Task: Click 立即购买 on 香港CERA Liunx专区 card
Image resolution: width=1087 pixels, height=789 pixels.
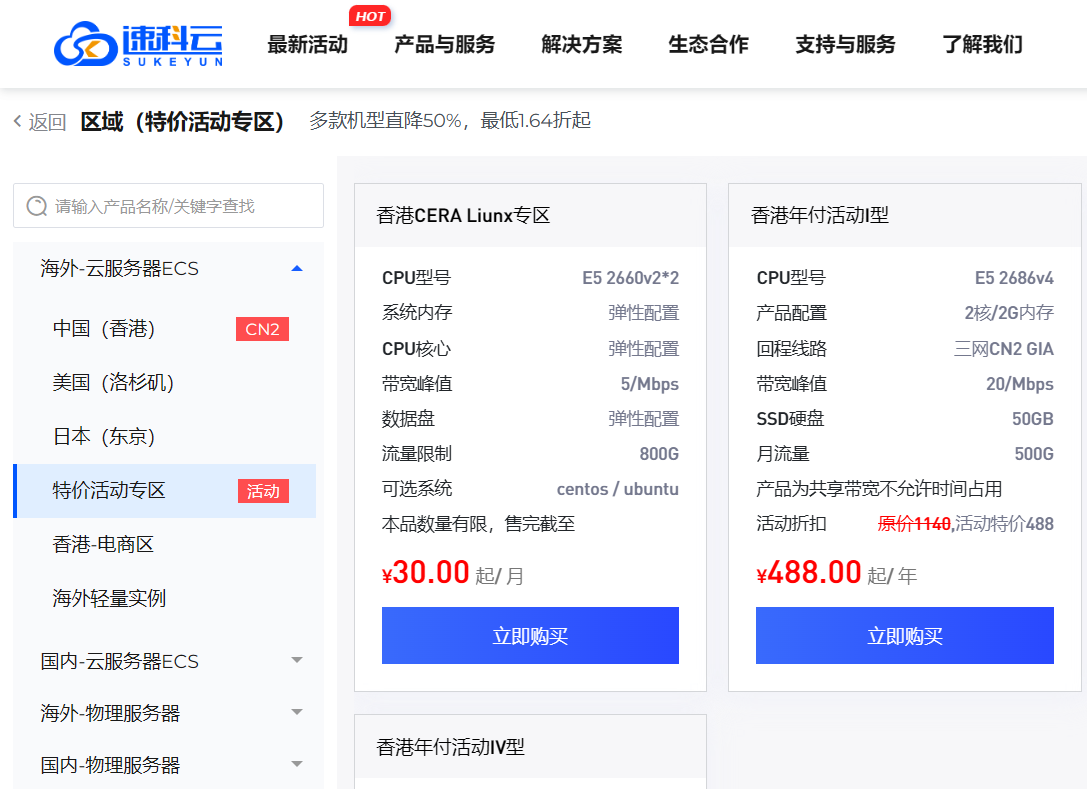Action: coord(530,635)
